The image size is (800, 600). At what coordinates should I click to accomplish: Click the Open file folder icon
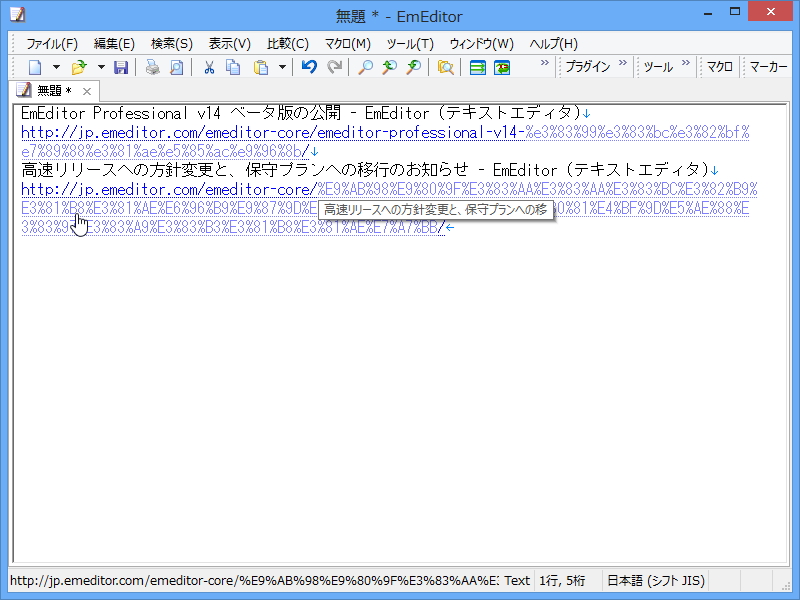[x=79, y=67]
